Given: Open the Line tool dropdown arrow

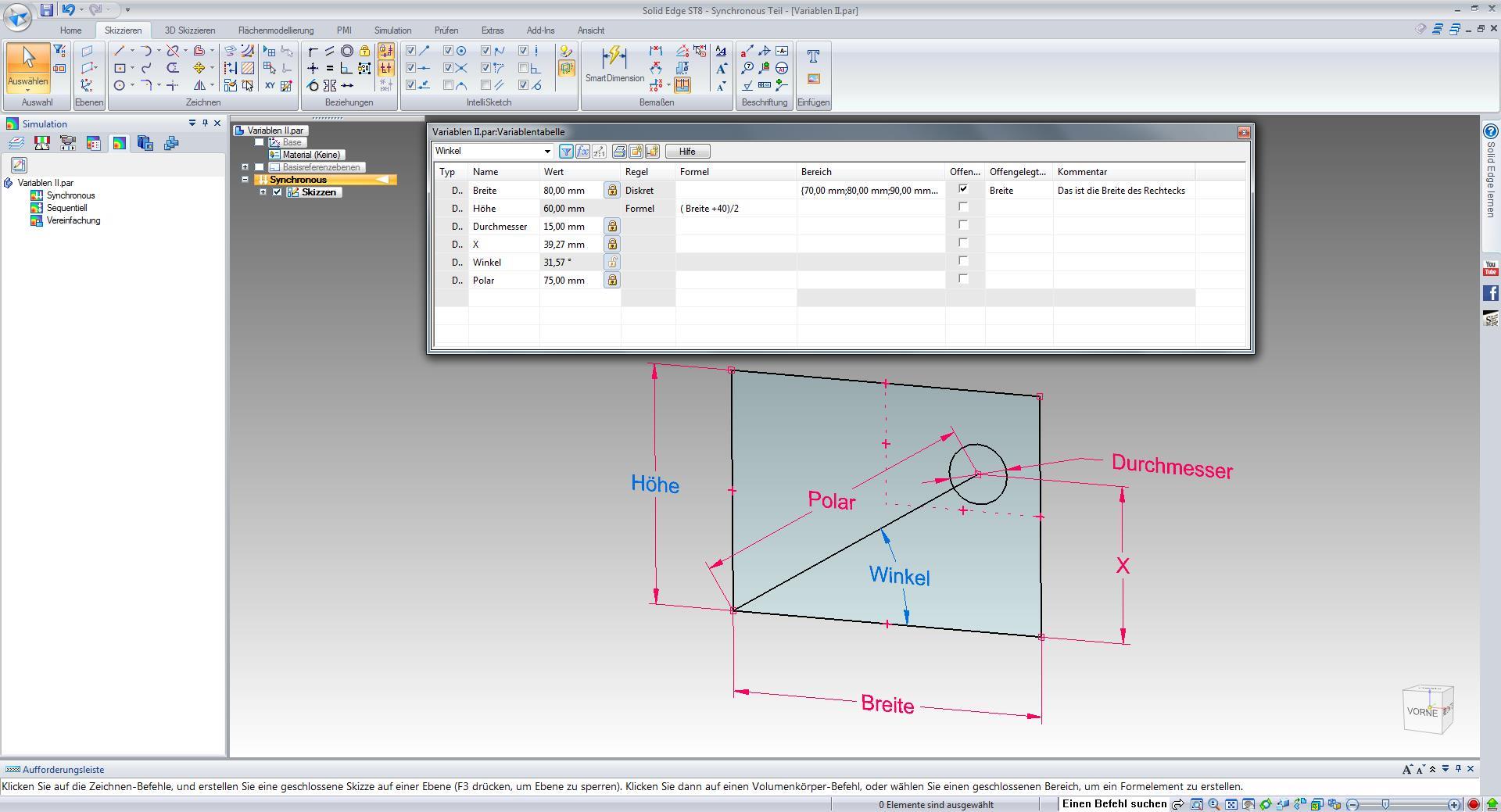Looking at the screenshot, I should [x=131, y=51].
